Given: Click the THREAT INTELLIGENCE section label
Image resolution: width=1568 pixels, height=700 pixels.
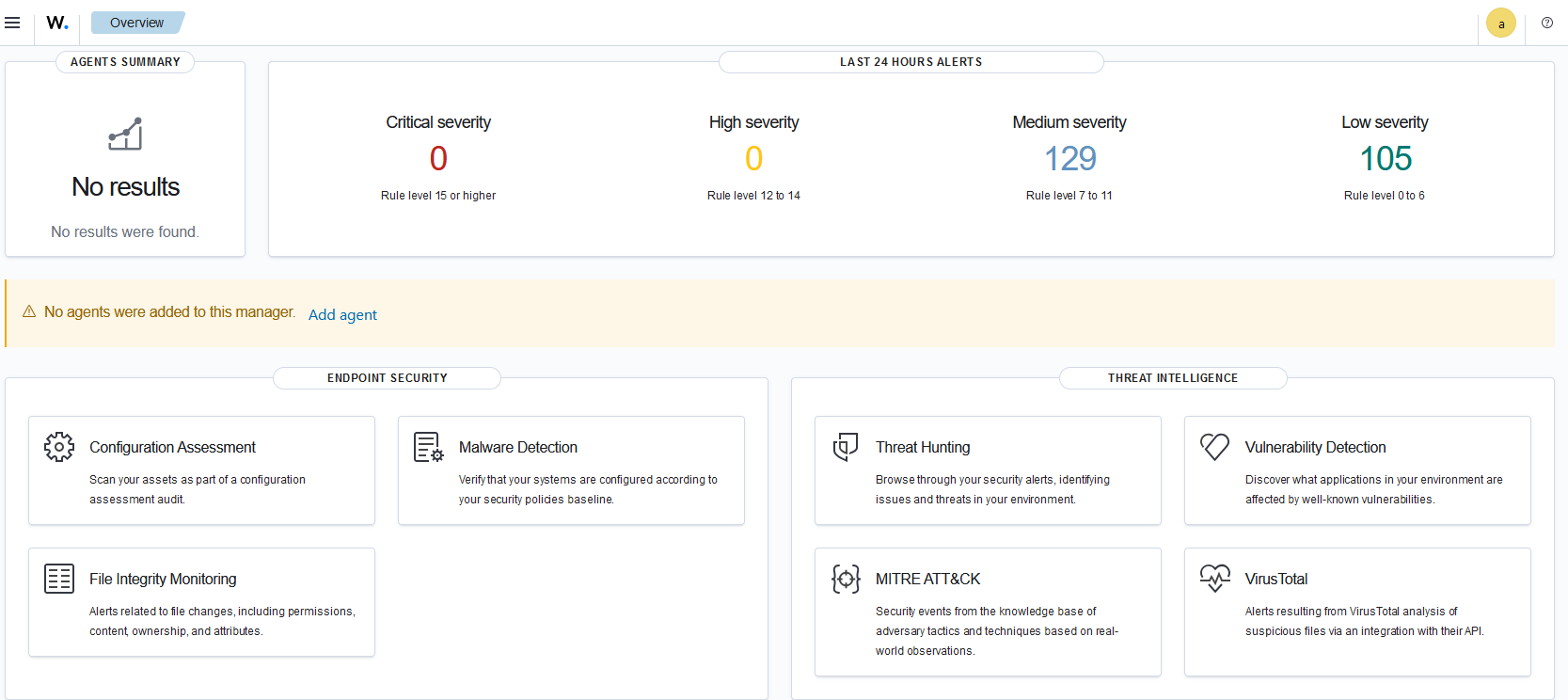Looking at the screenshot, I should tap(1173, 378).
